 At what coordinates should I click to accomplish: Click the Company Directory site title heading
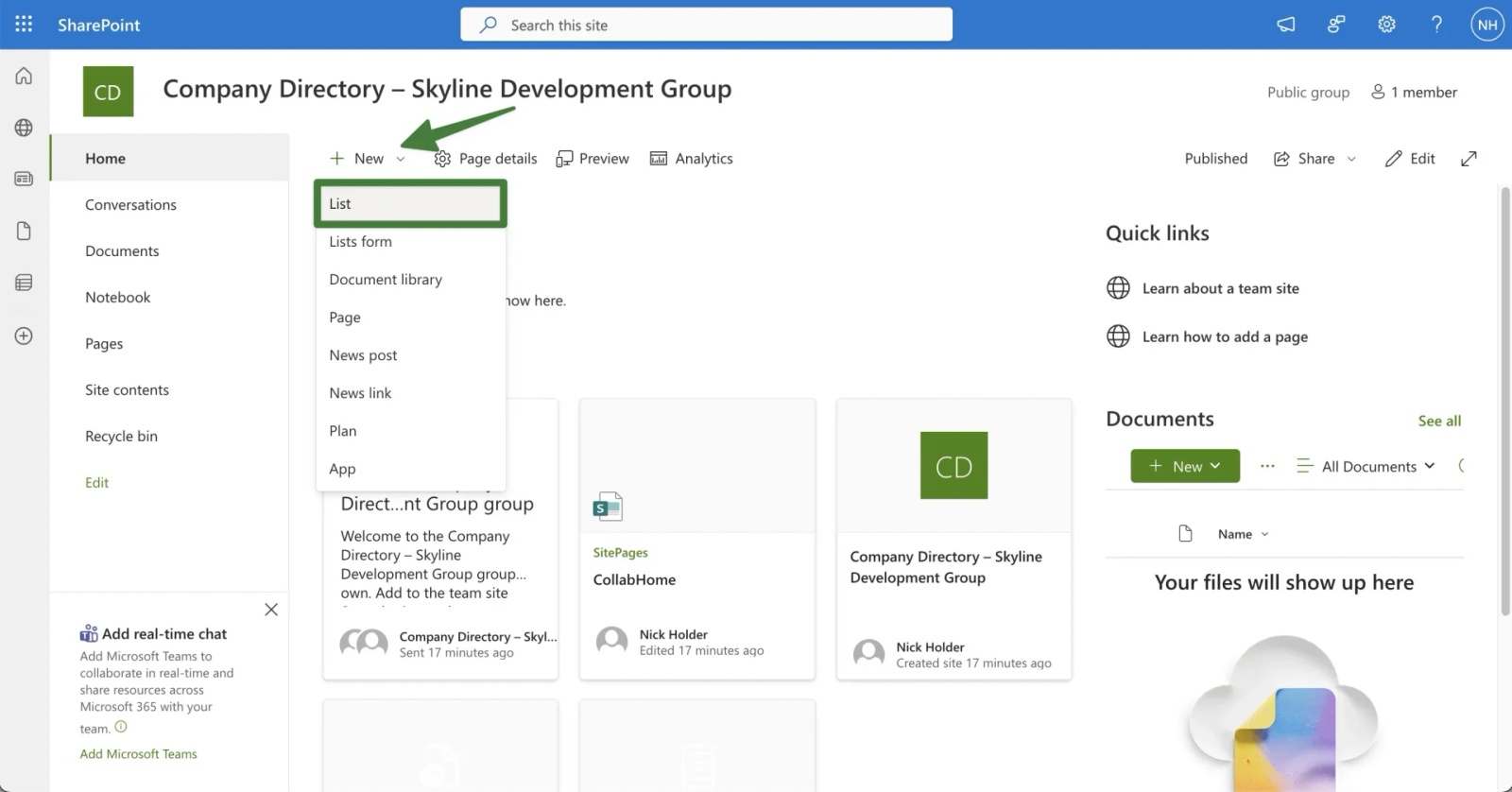(447, 89)
